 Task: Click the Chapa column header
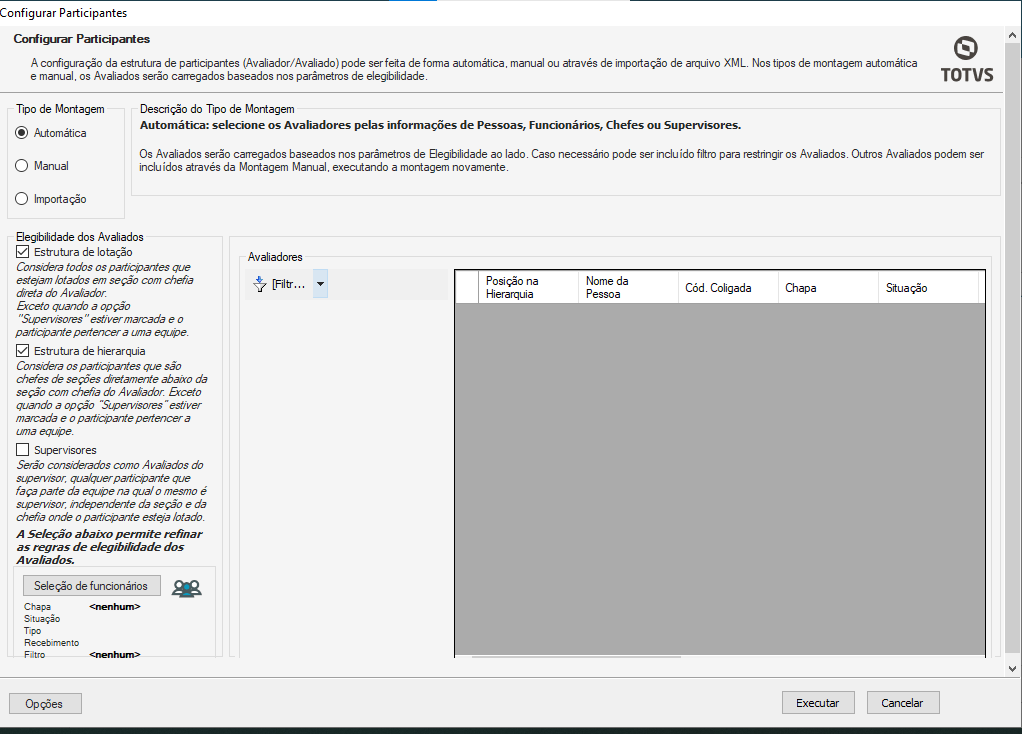(828, 288)
